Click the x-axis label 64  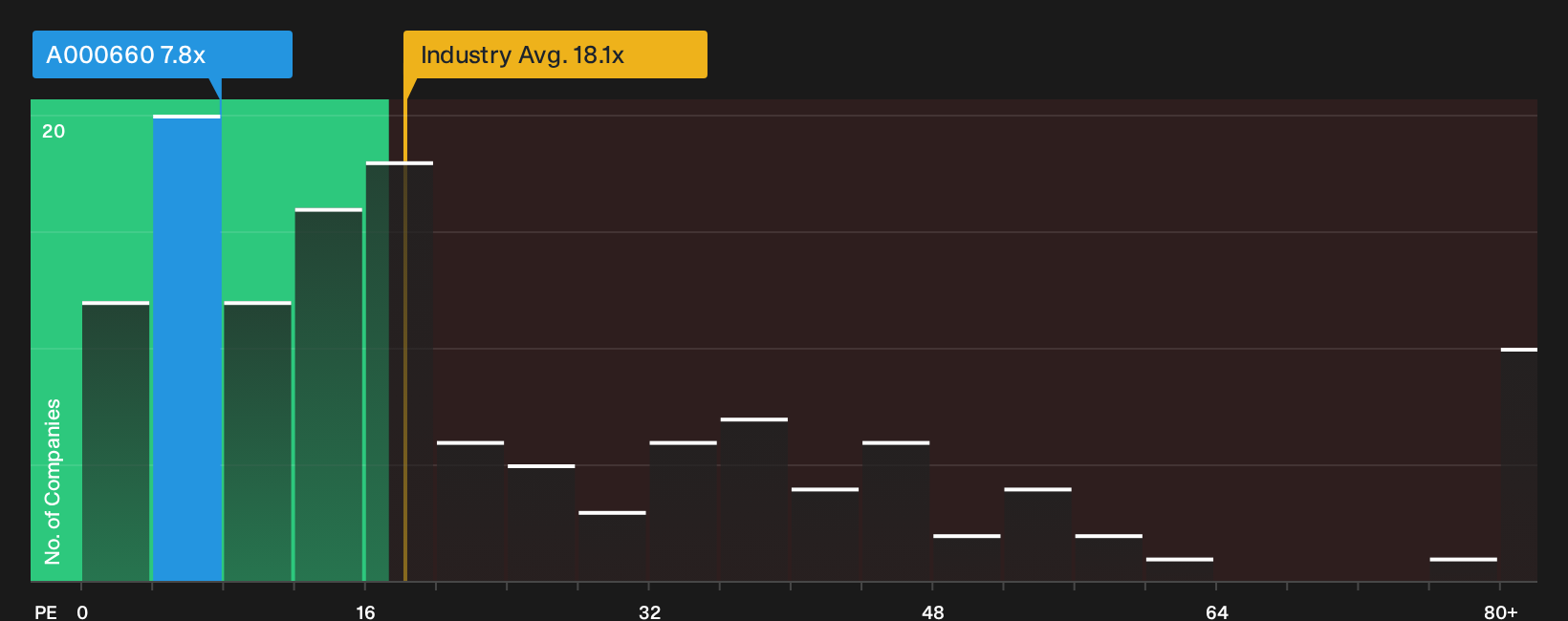1216,611
